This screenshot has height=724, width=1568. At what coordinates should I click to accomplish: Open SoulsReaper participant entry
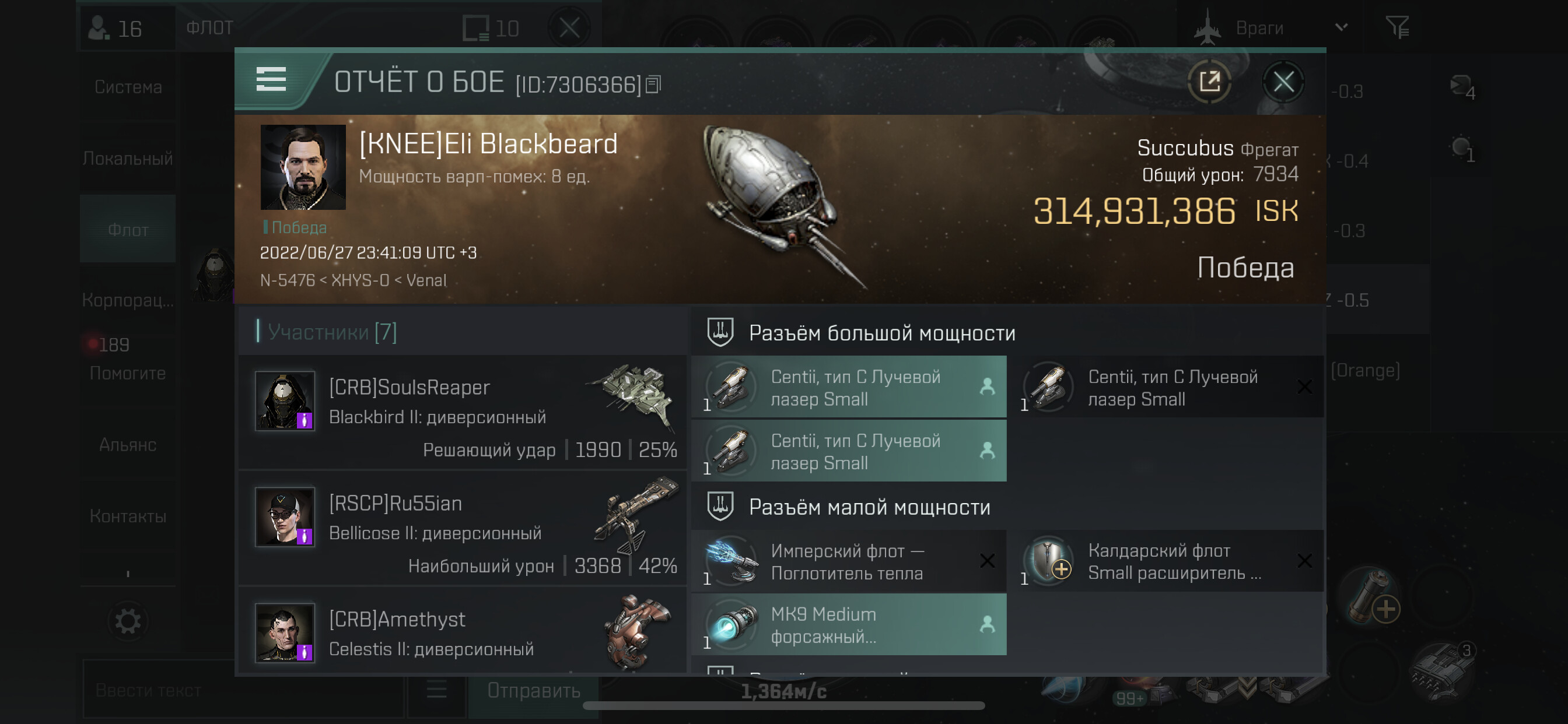click(463, 412)
